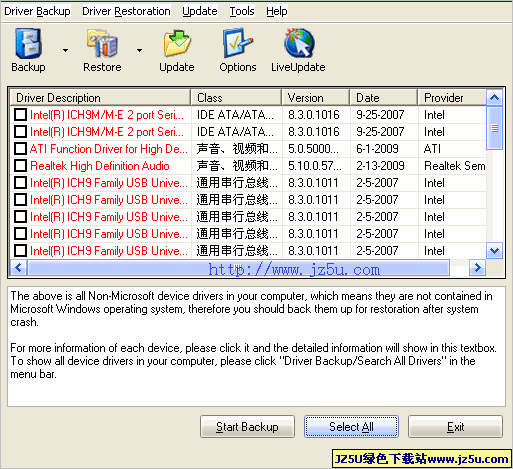
Task: Check the first Intel ICH9M/M-E driver checkbox
Action: [20, 115]
